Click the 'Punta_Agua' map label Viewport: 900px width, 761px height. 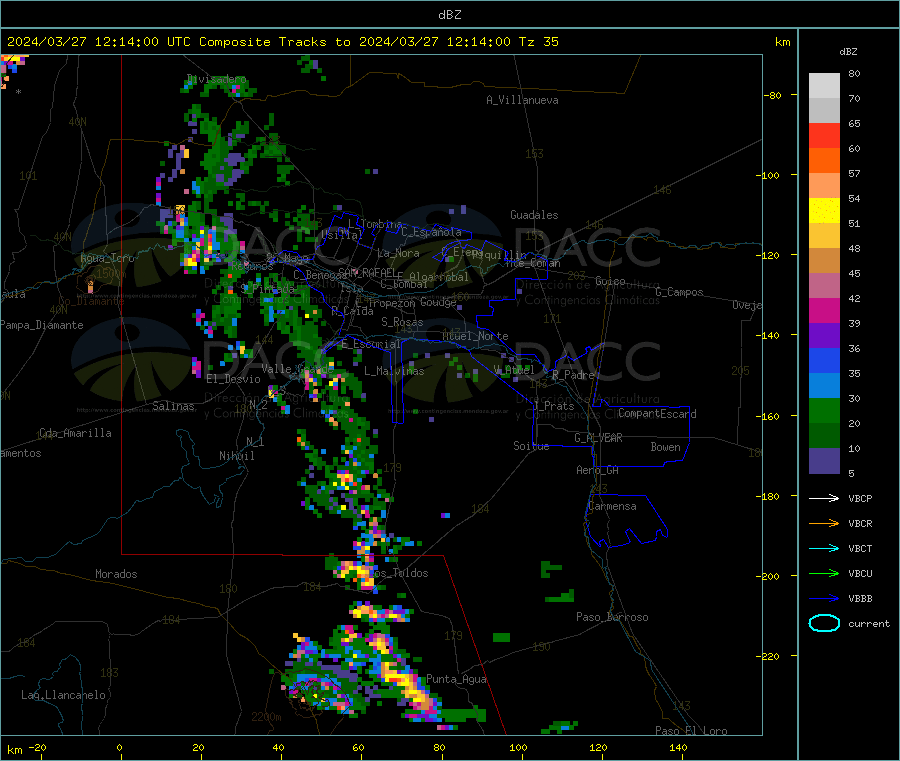coord(456,679)
